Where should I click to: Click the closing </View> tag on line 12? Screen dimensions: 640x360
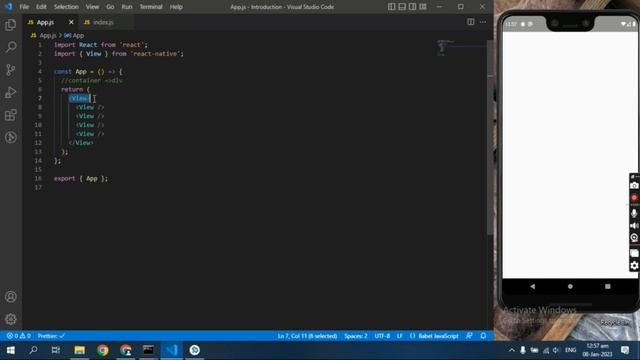(81, 143)
